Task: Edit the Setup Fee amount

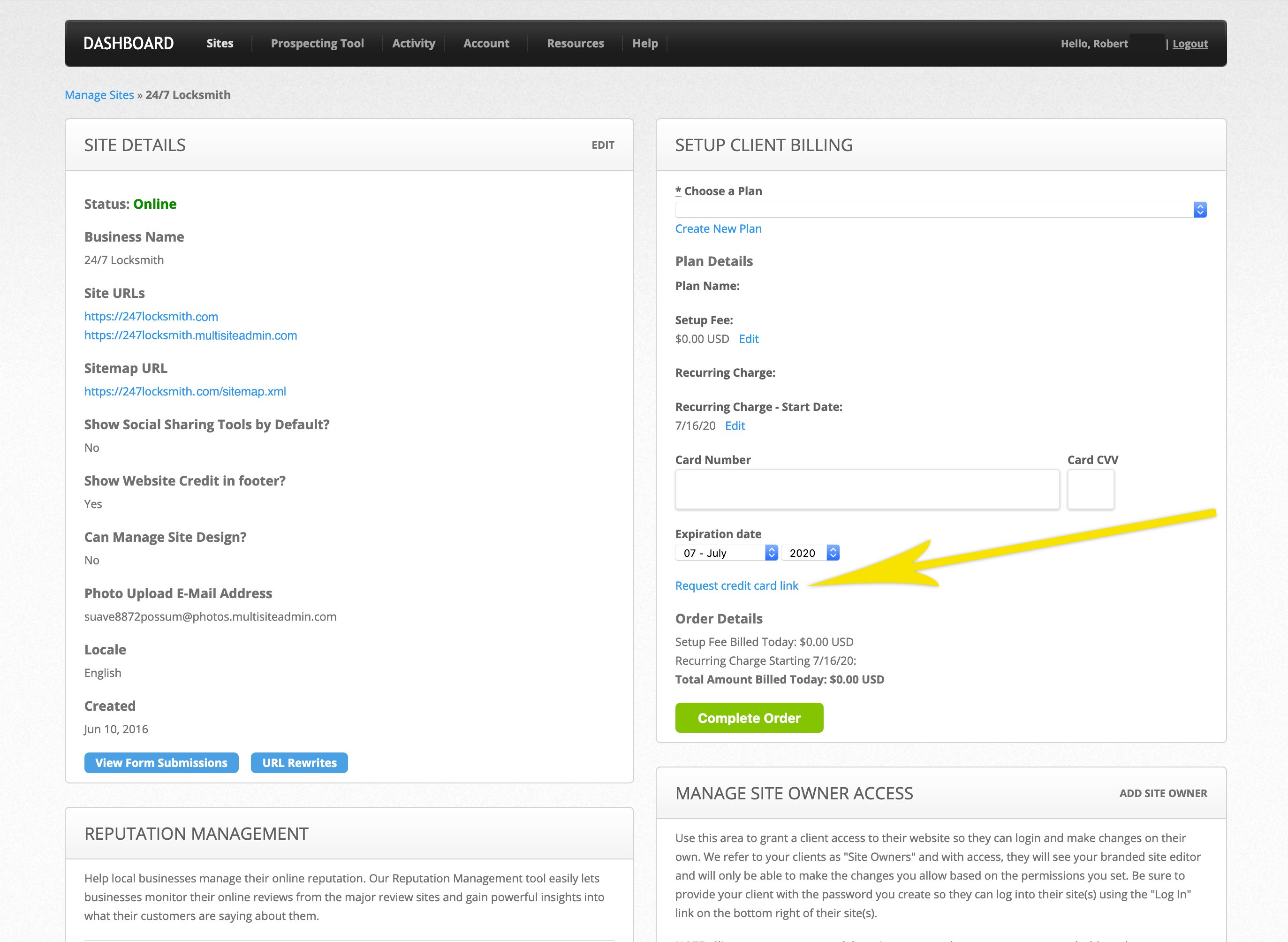Action: (x=748, y=339)
